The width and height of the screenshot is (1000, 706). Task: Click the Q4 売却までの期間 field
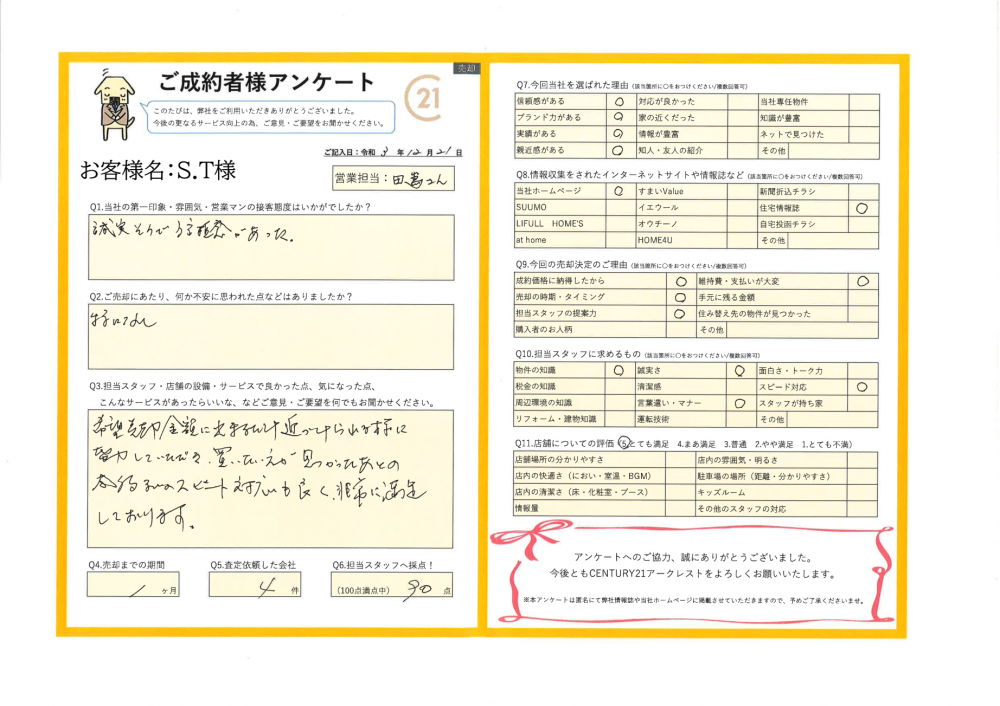tap(133, 584)
